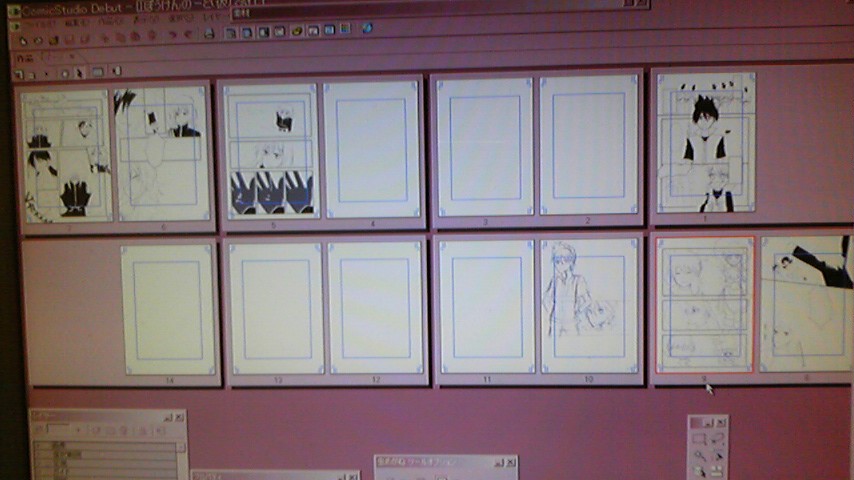Image resolution: width=854 pixels, height=480 pixels.
Task: Select the page 6 sketch thumbnail
Action: point(162,154)
